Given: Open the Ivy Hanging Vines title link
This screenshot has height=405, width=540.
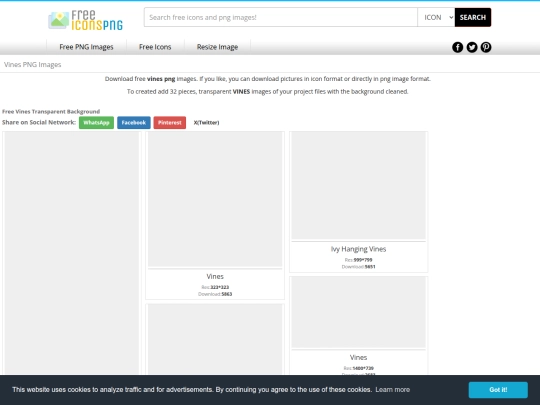Looking at the screenshot, I should tap(359, 249).
